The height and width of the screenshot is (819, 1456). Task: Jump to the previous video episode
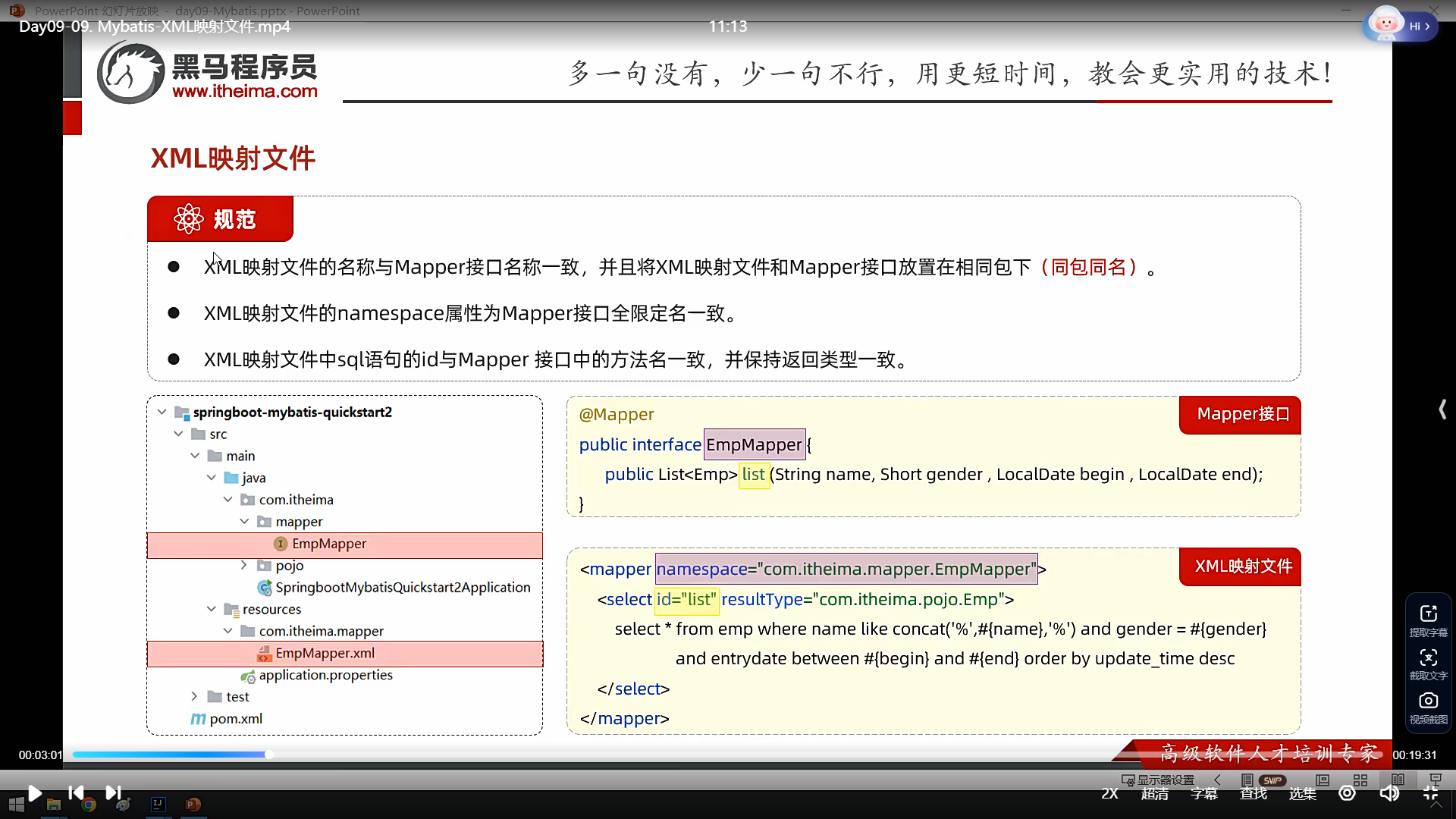coord(76,793)
